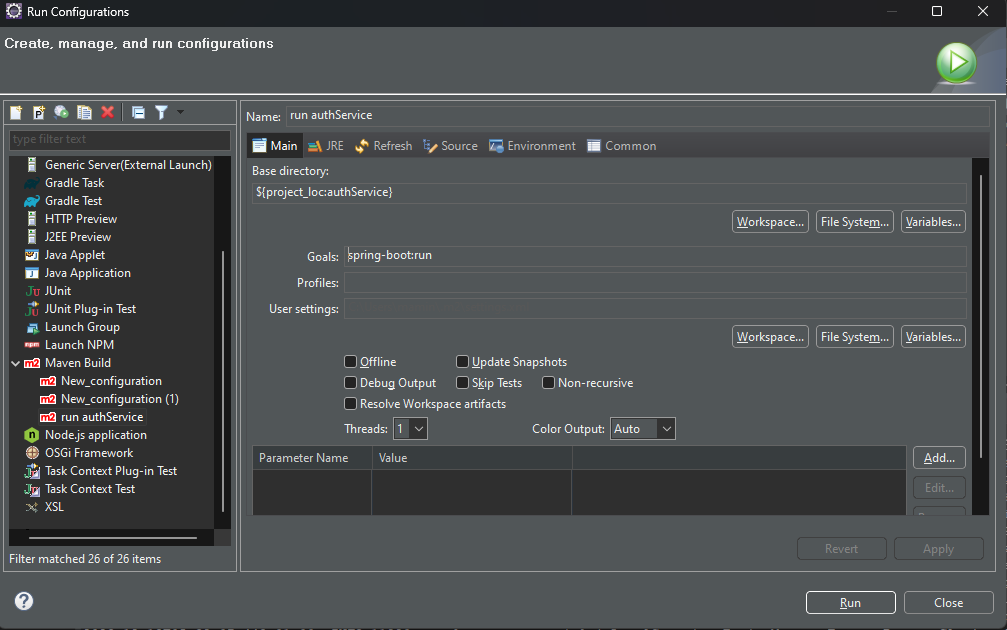
Task: Click Workspace button under User settings
Action: pyautogui.click(x=770, y=337)
